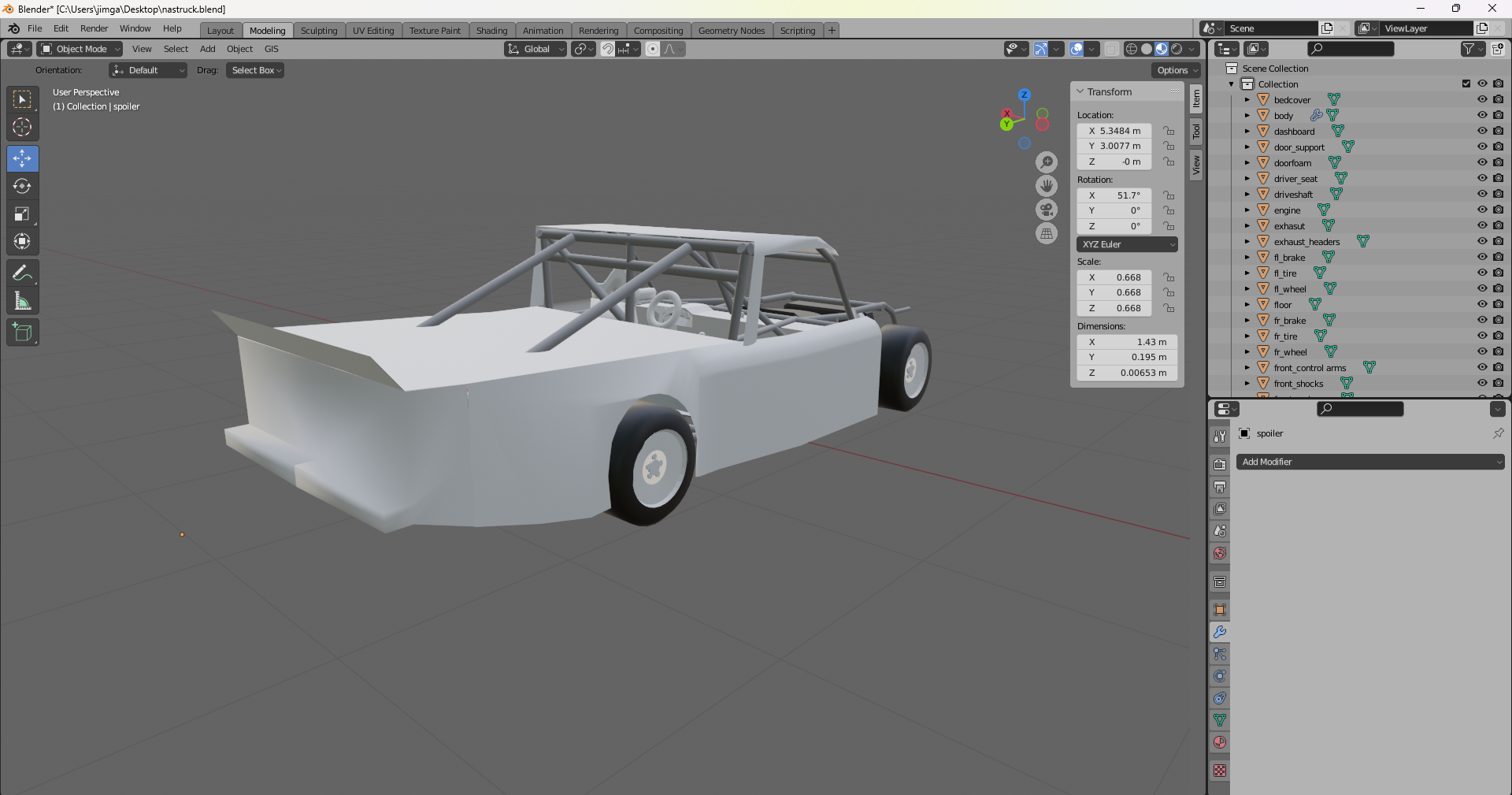Click Rotation X value field
Image resolution: width=1512 pixels, height=795 pixels.
point(1114,195)
